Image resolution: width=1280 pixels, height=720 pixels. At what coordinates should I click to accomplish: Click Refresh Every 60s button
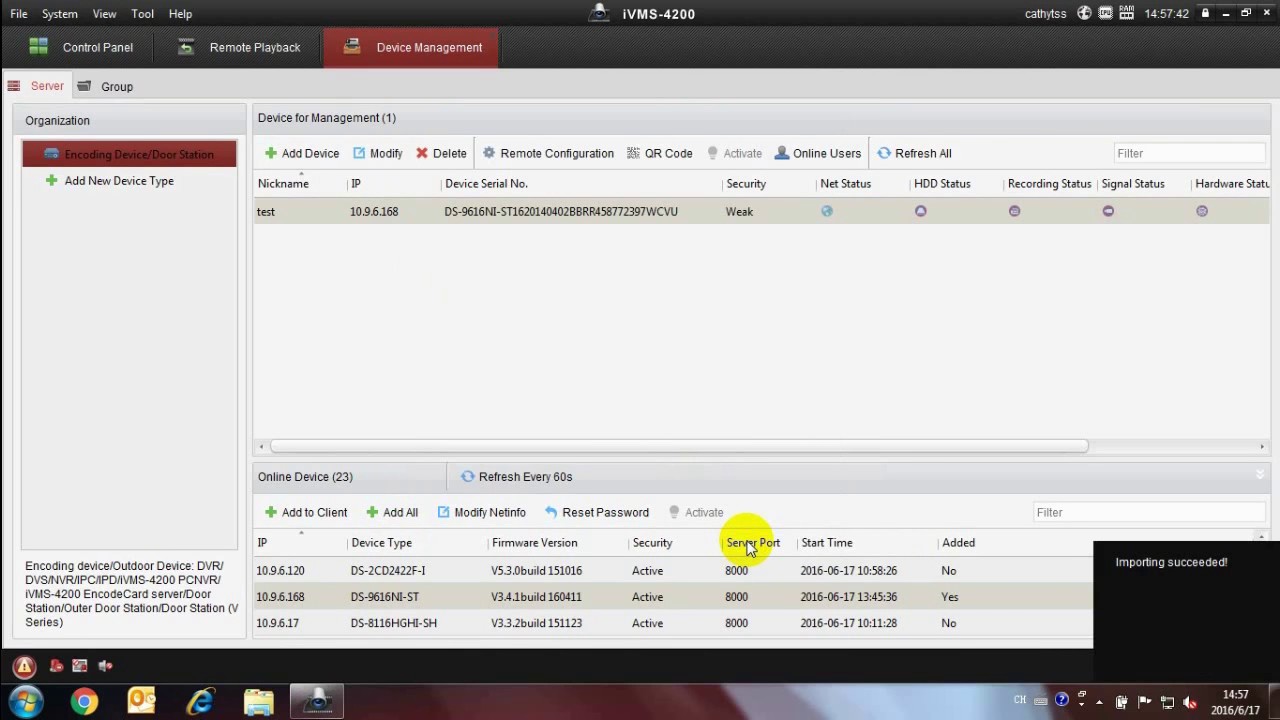[x=516, y=477]
